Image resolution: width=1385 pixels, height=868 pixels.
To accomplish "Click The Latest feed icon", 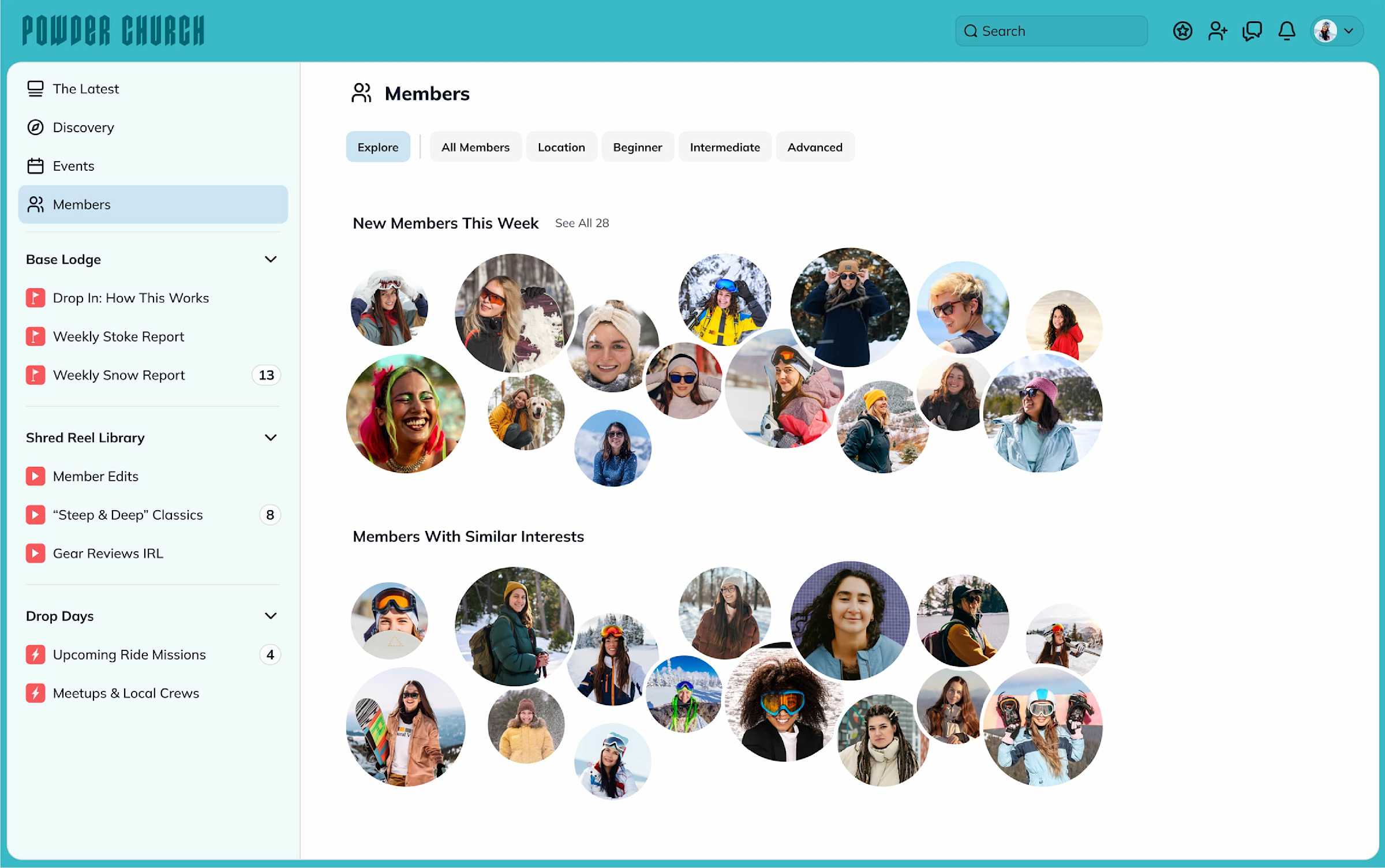I will (x=35, y=89).
